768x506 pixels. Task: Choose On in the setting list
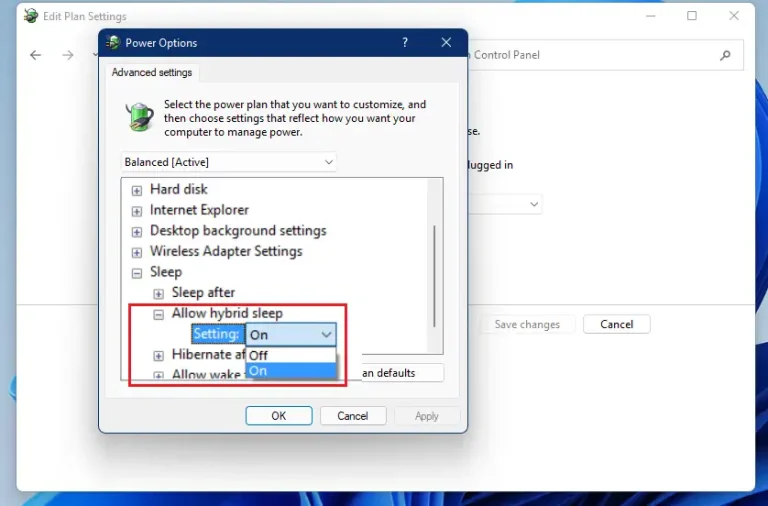pyautogui.click(x=290, y=371)
